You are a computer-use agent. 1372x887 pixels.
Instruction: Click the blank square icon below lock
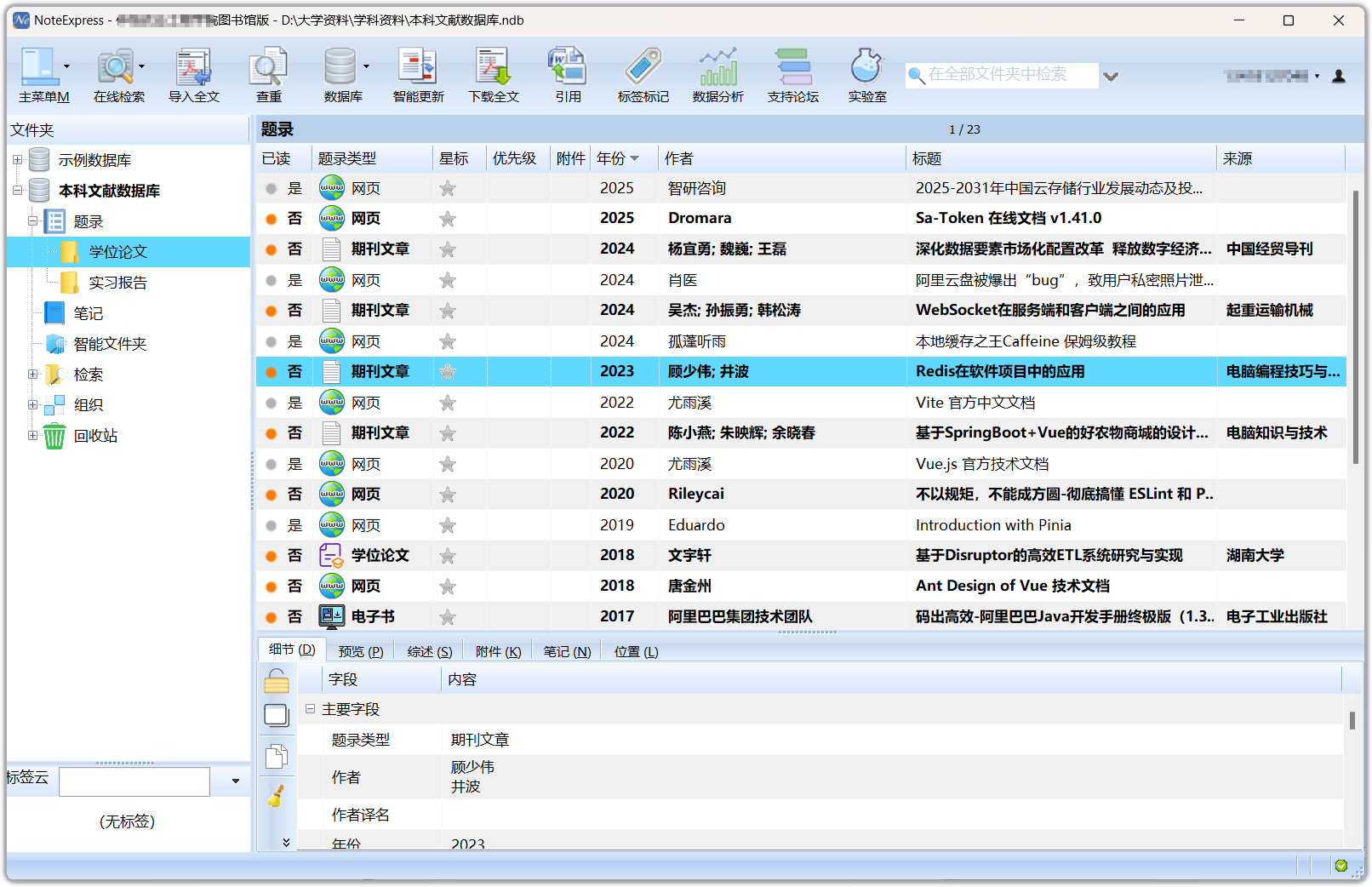click(277, 715)
